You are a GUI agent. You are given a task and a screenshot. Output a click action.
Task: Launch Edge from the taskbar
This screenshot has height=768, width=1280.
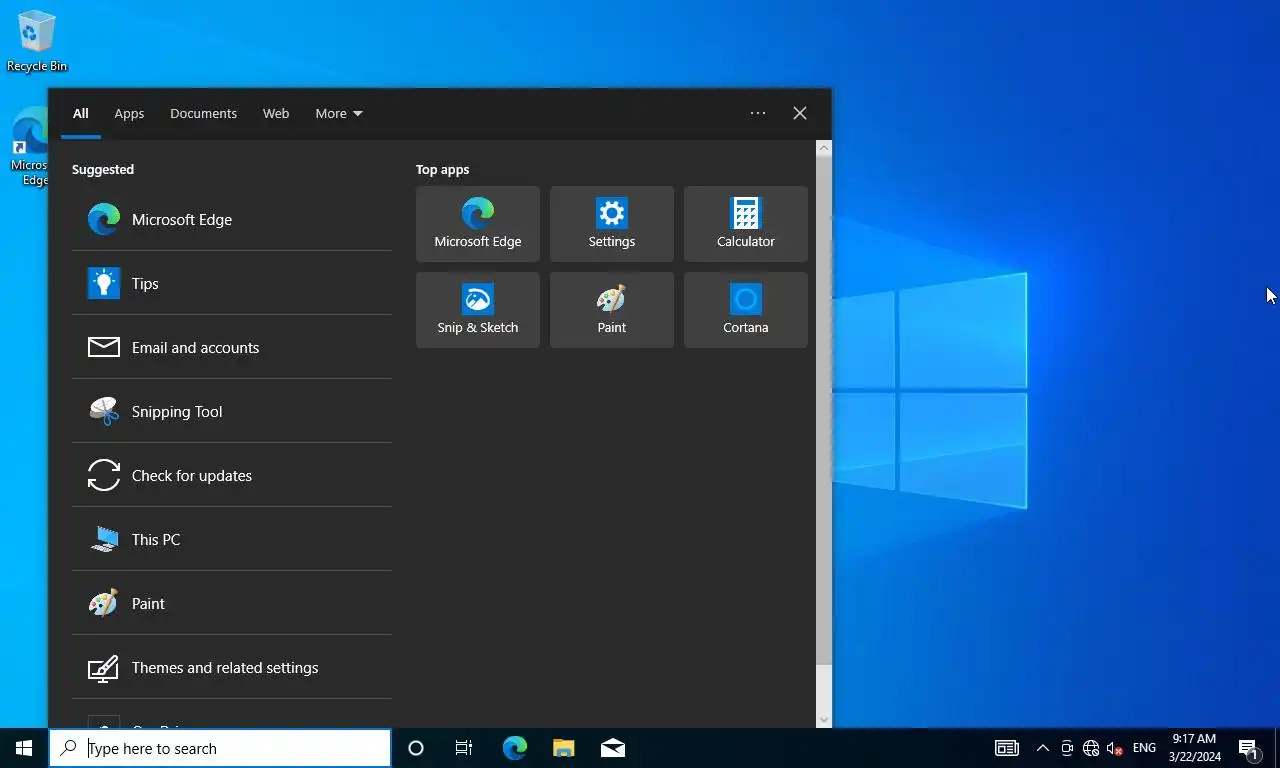coord(515,748)
